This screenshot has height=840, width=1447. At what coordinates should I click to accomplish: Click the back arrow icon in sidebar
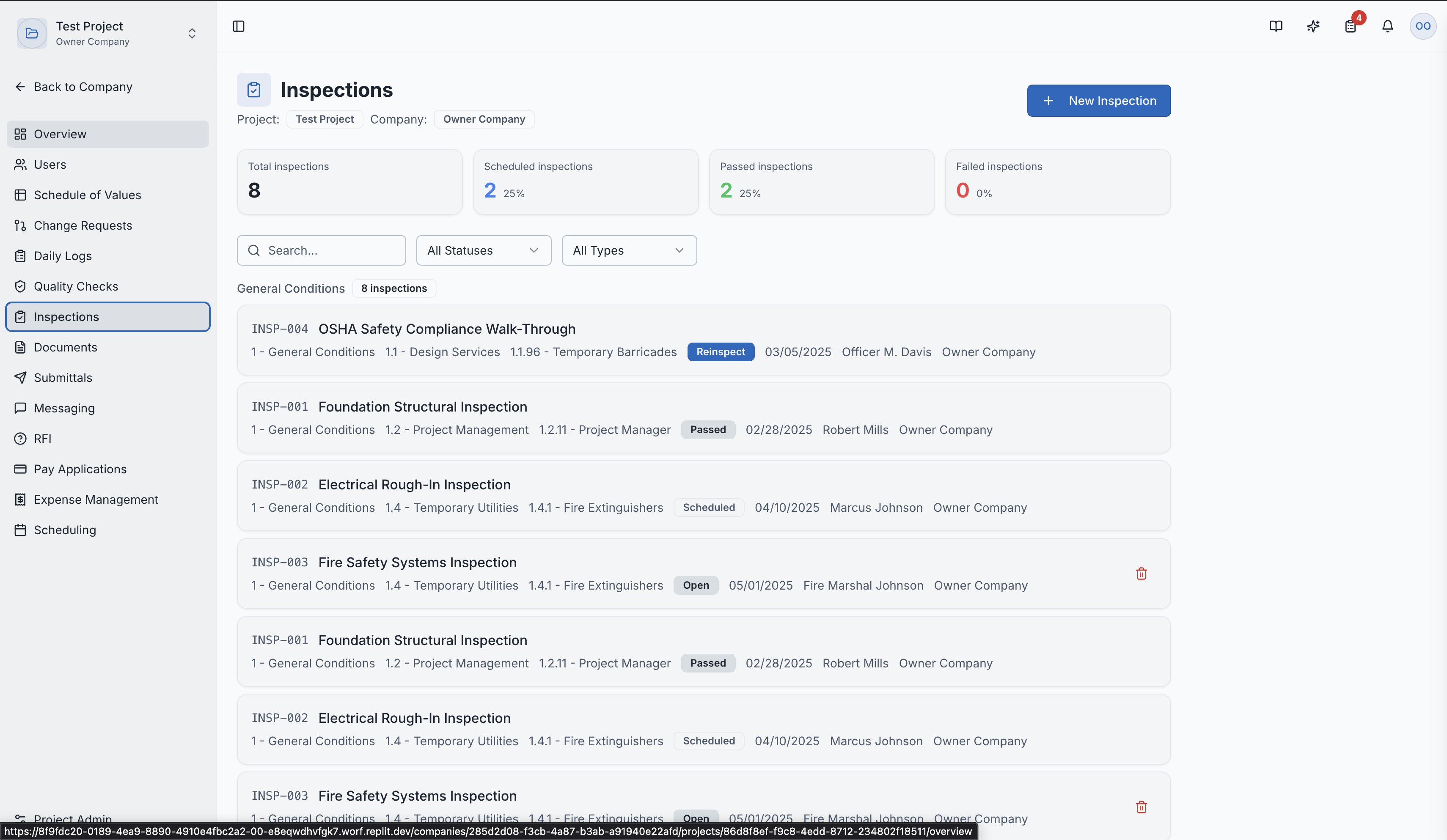[20, 87]
